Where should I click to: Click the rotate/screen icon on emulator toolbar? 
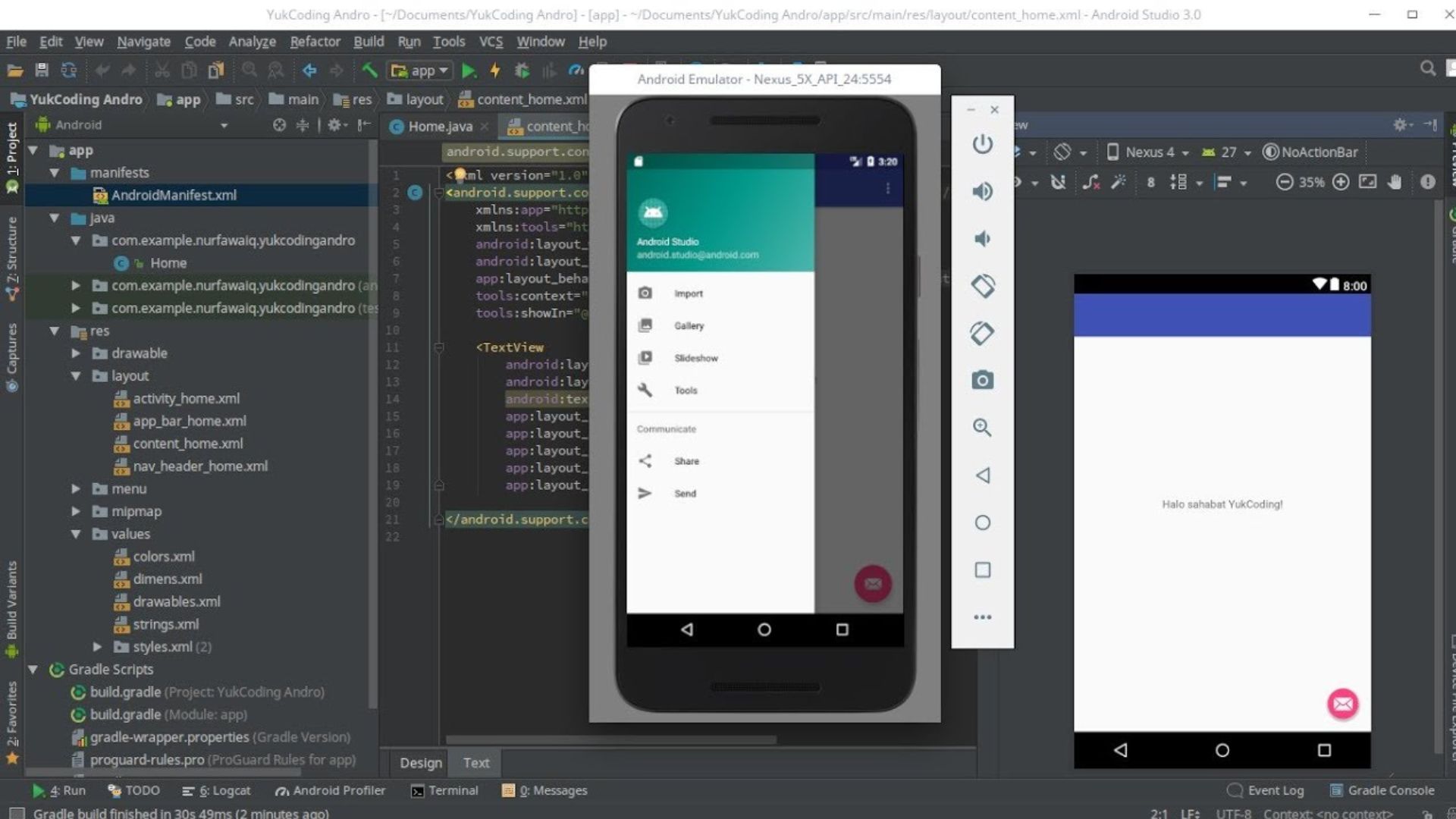[x=982, y=285]
